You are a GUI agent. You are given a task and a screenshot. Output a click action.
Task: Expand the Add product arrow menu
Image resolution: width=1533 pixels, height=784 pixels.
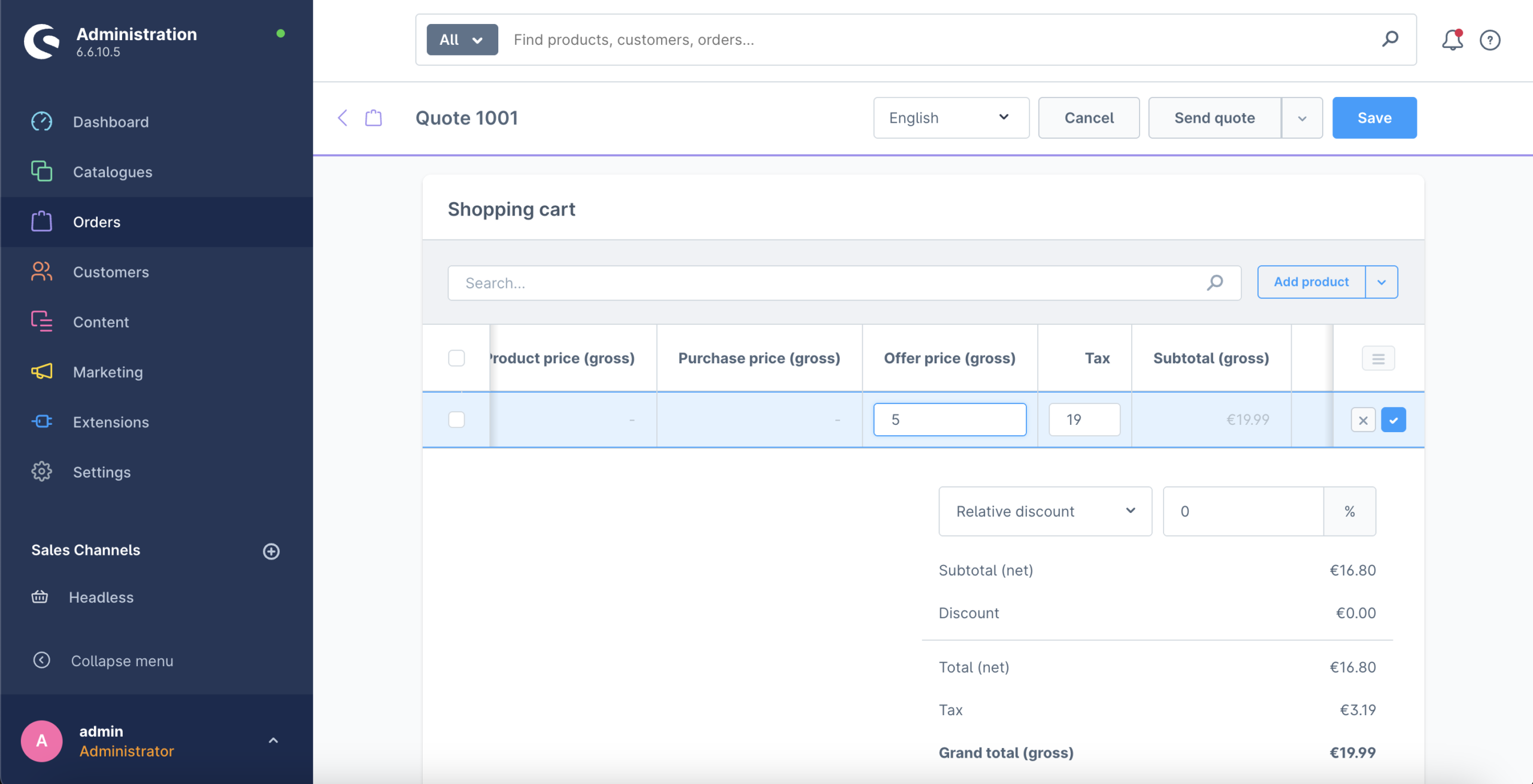[x=1381, y=282]
